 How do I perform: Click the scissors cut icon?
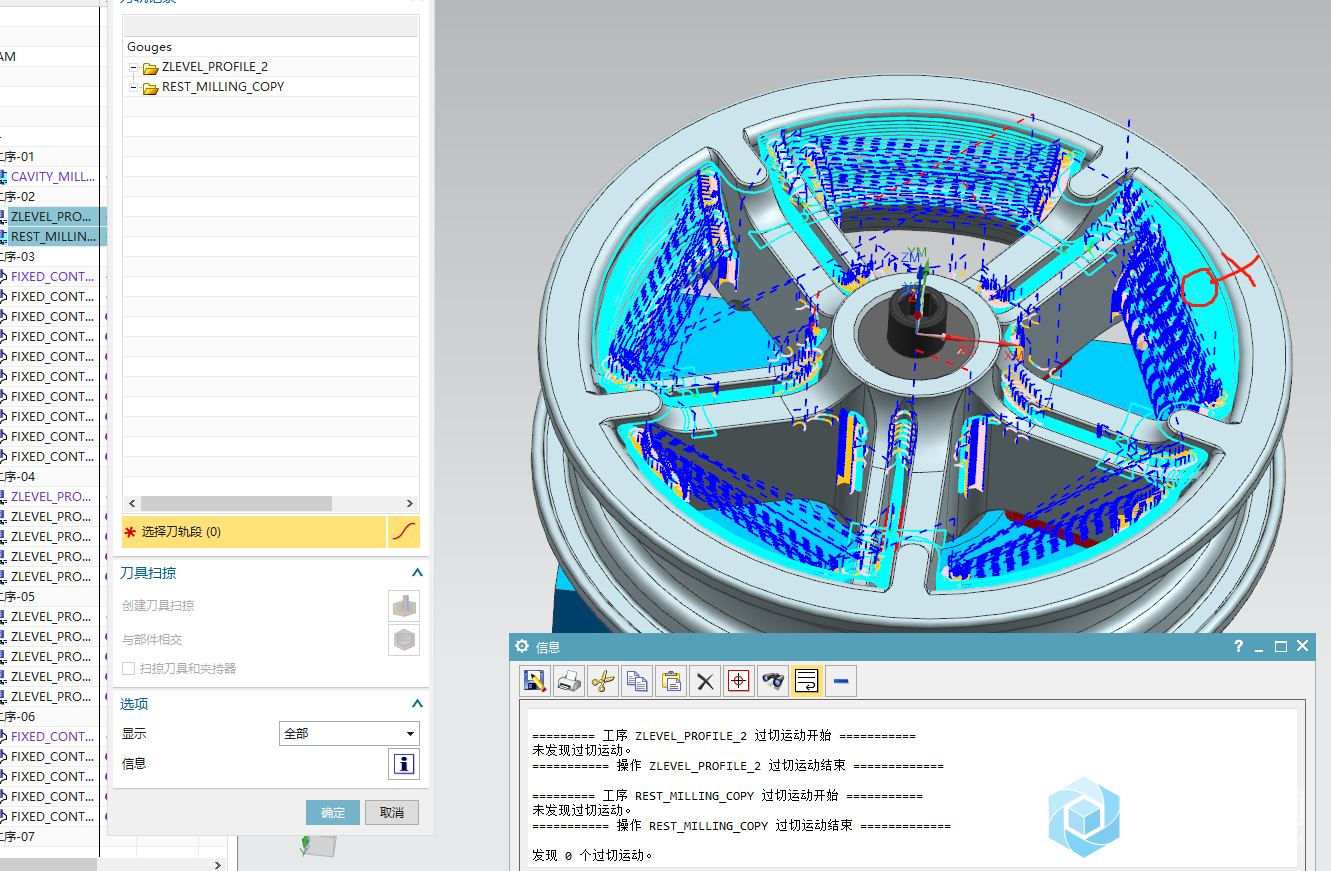(603, 681)
